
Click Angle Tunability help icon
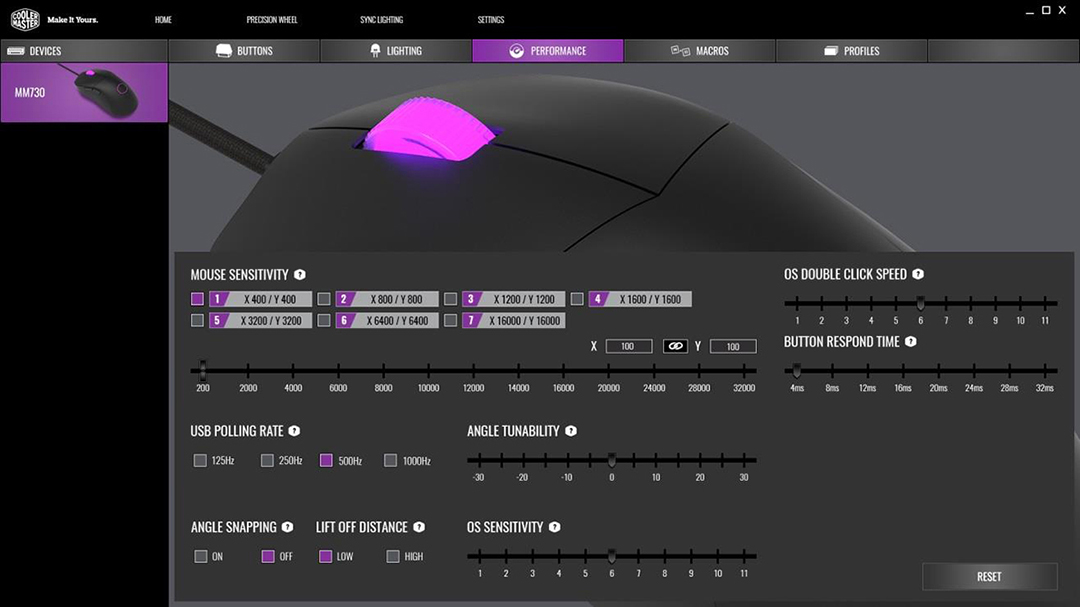point(571,431)
